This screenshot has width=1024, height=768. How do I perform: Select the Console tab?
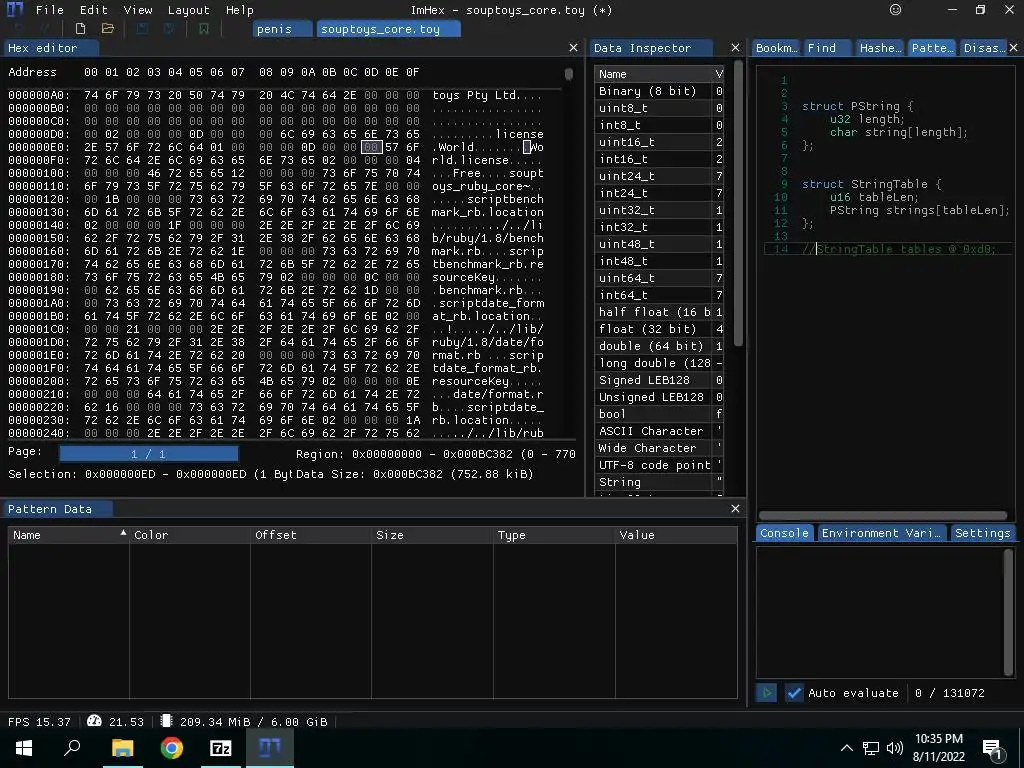[x=784, y=533]
